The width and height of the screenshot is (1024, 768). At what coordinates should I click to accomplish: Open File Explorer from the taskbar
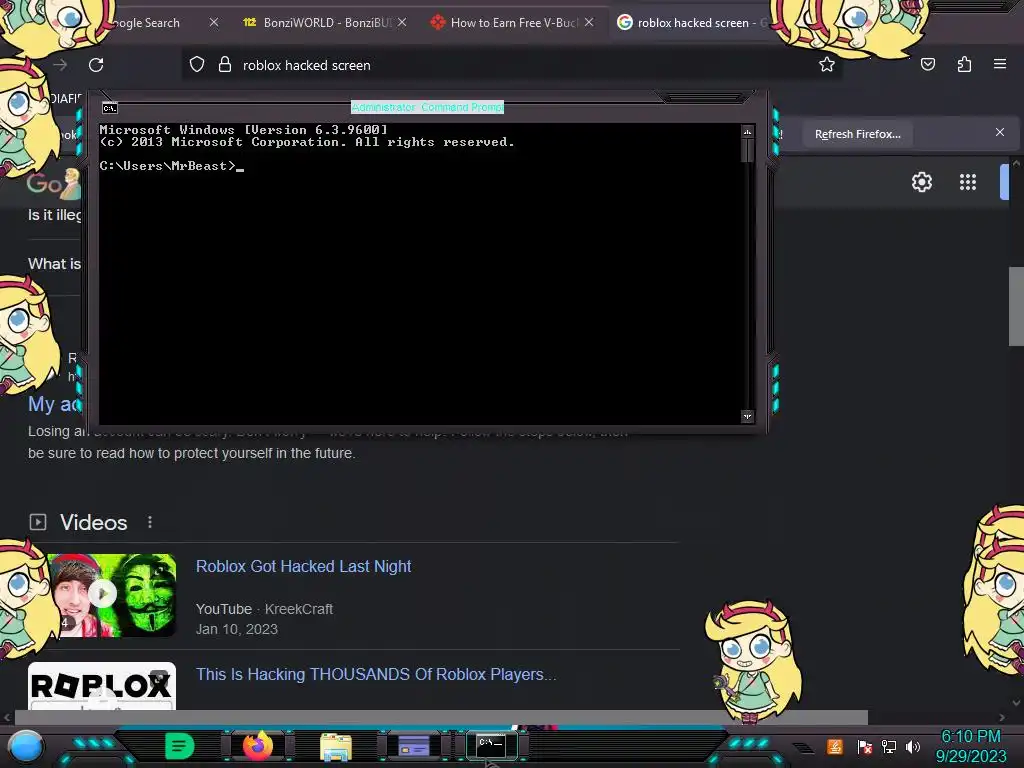(336, 746)
